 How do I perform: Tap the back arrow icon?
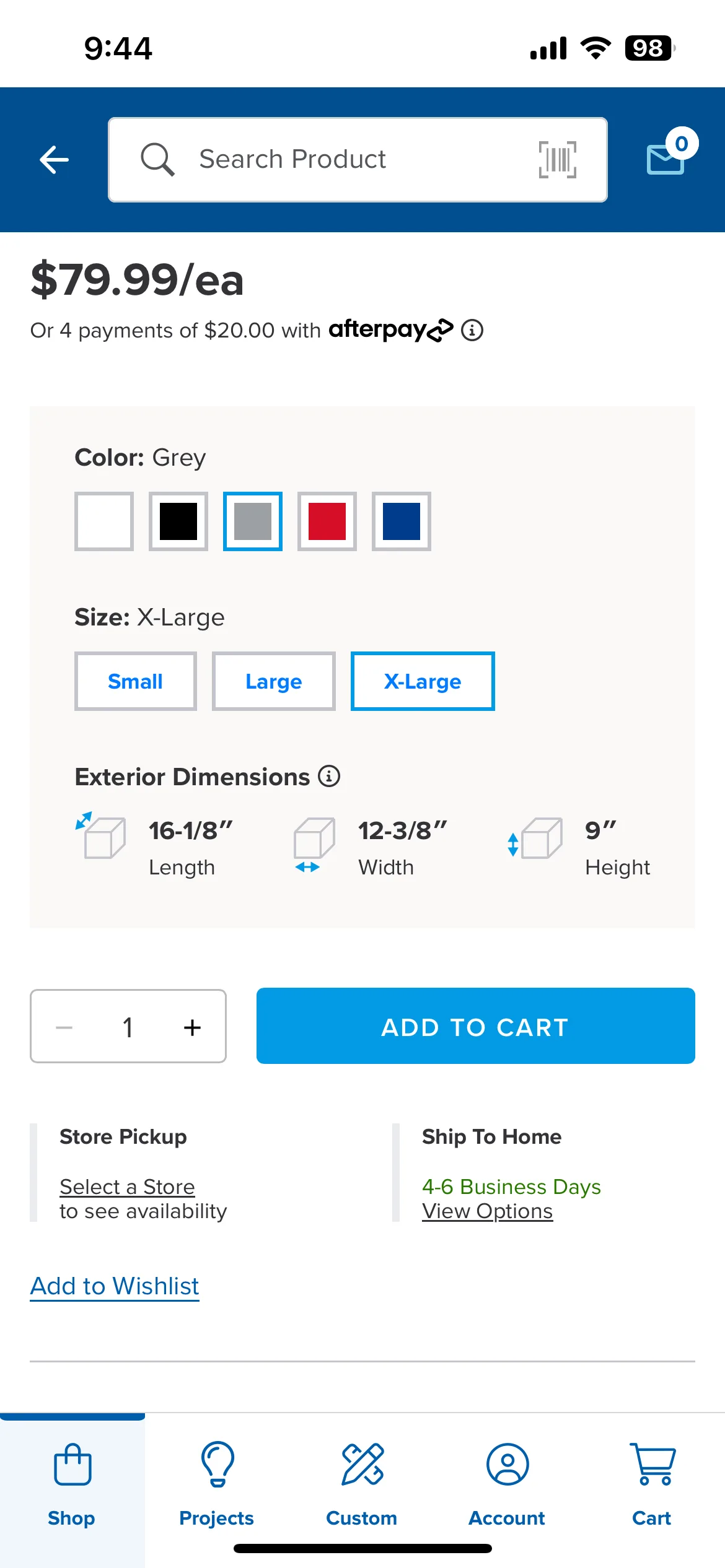pyautogui.click(x=54, y=160)
